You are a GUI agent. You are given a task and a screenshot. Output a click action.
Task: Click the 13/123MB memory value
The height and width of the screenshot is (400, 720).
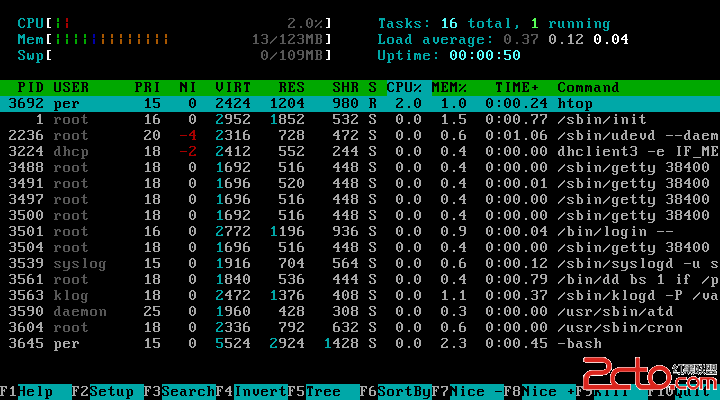tap(287, 39)
